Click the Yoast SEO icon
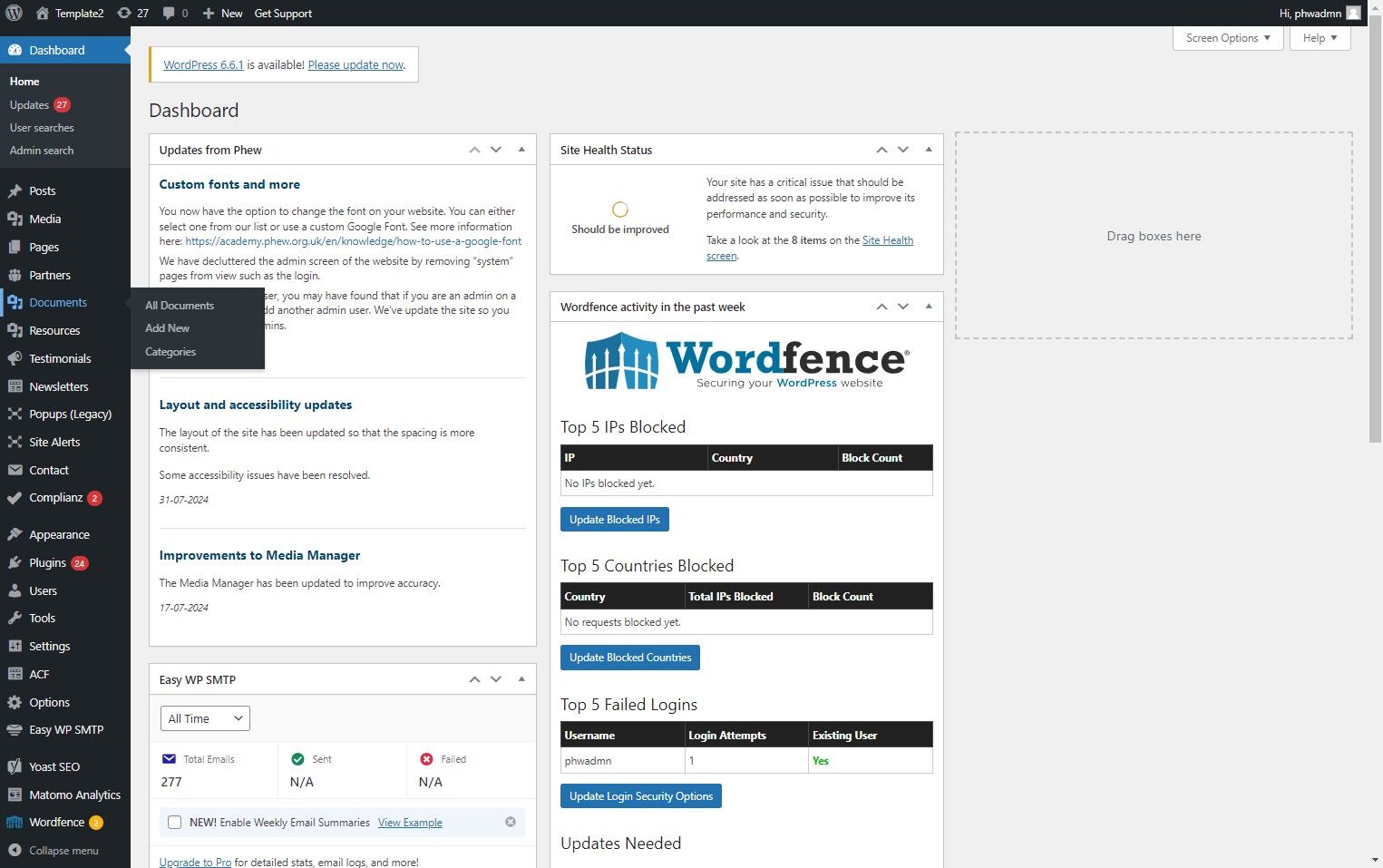 [15, 766]
